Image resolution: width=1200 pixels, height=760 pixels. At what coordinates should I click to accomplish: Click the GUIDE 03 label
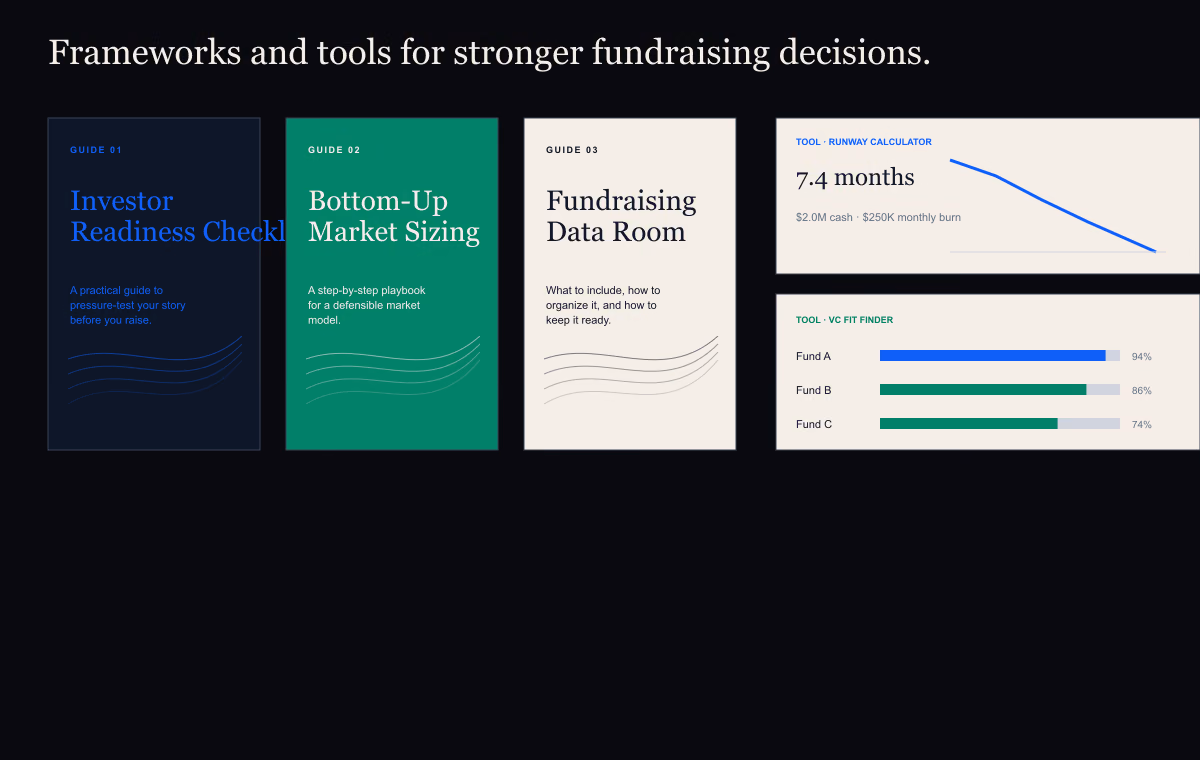pyautogui.click(x=572, y=150)
